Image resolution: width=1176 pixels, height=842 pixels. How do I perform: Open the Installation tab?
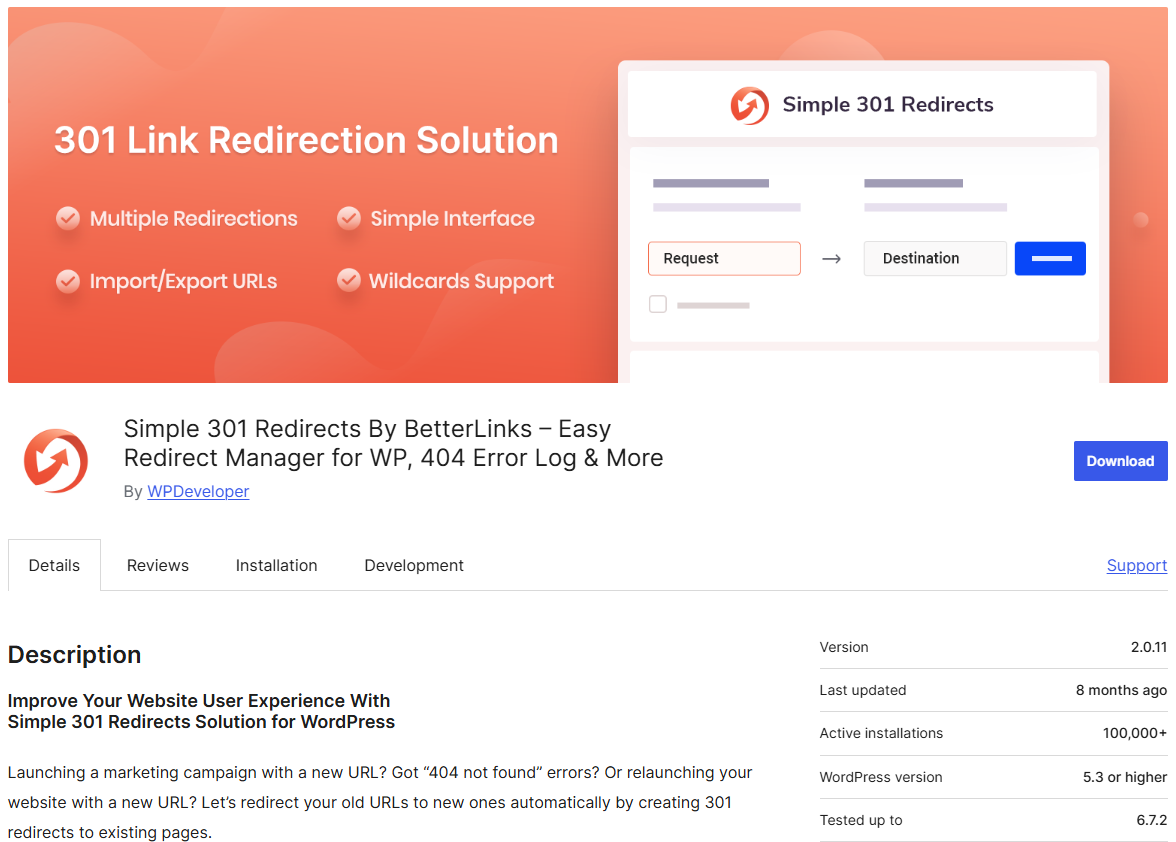tap(277, 565)
